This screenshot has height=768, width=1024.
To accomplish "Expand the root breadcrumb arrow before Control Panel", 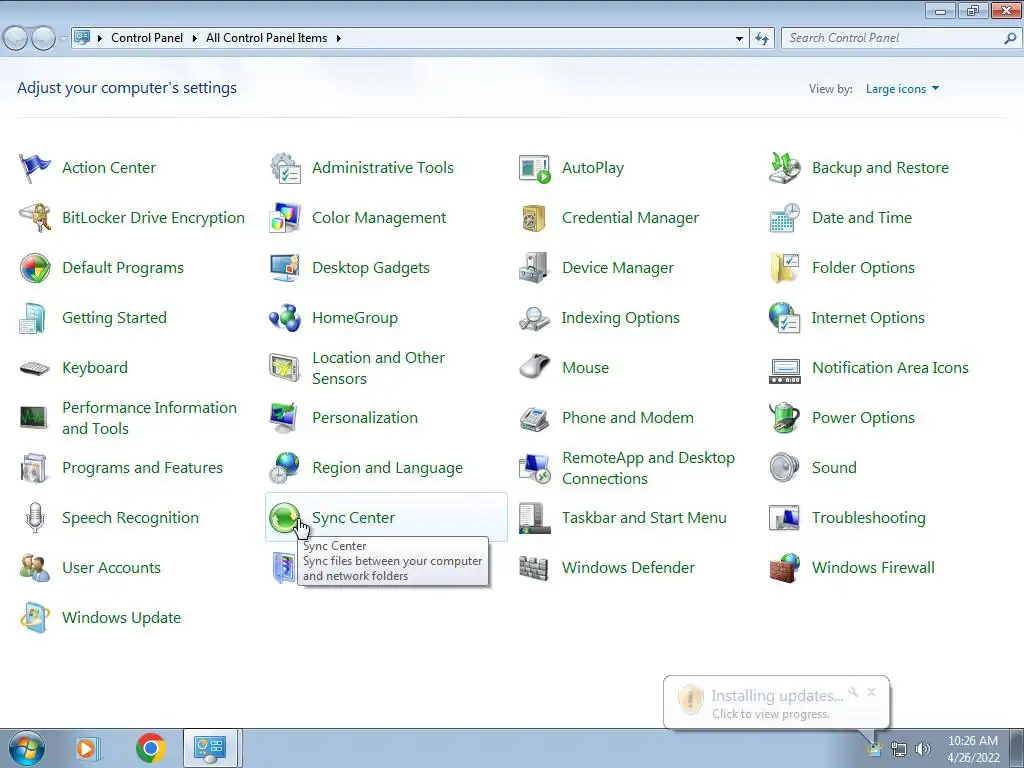I will click(x=100, y=39).
